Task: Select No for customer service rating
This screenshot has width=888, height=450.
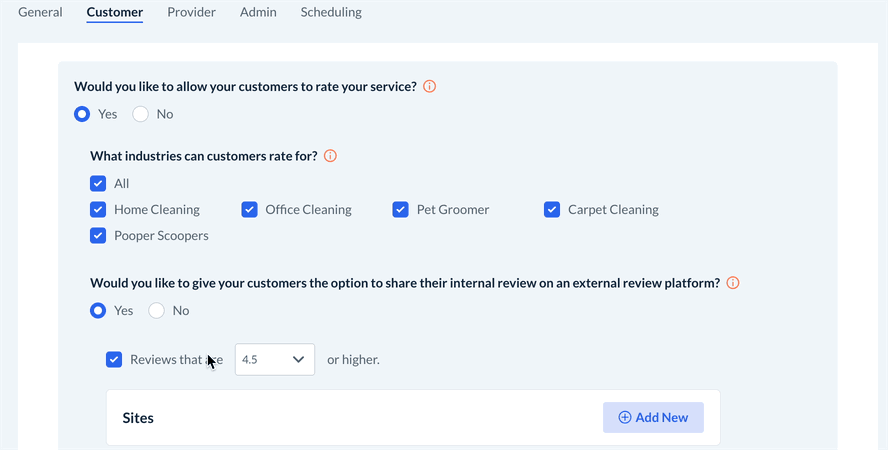Action: tap(141, 114)
